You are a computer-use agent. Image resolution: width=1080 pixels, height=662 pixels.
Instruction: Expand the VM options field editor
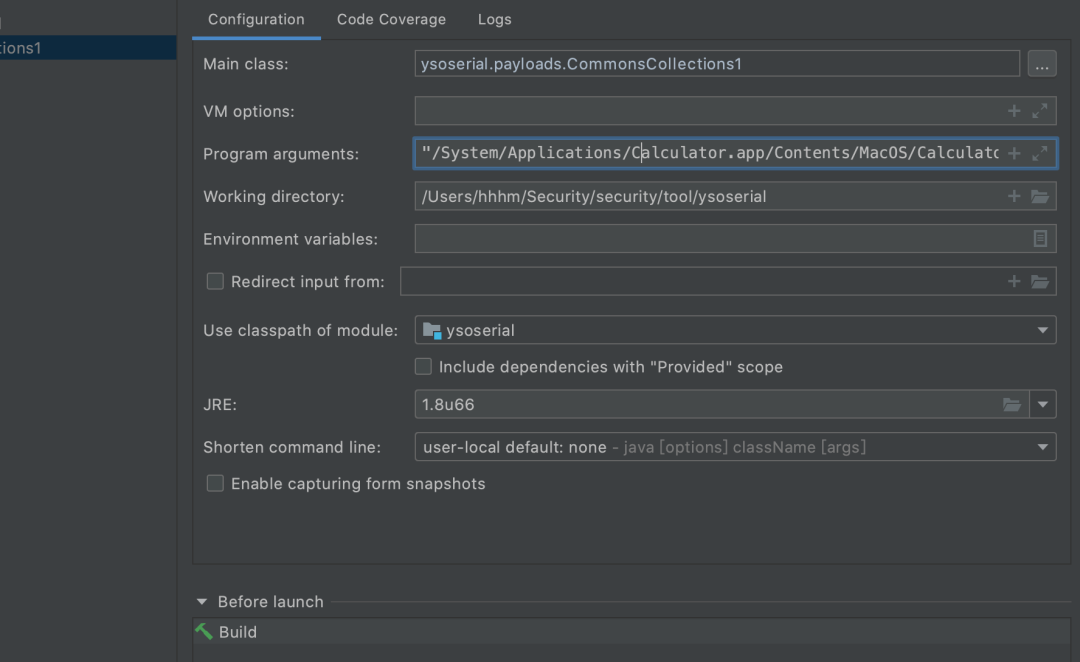[x=1040, y=111]
